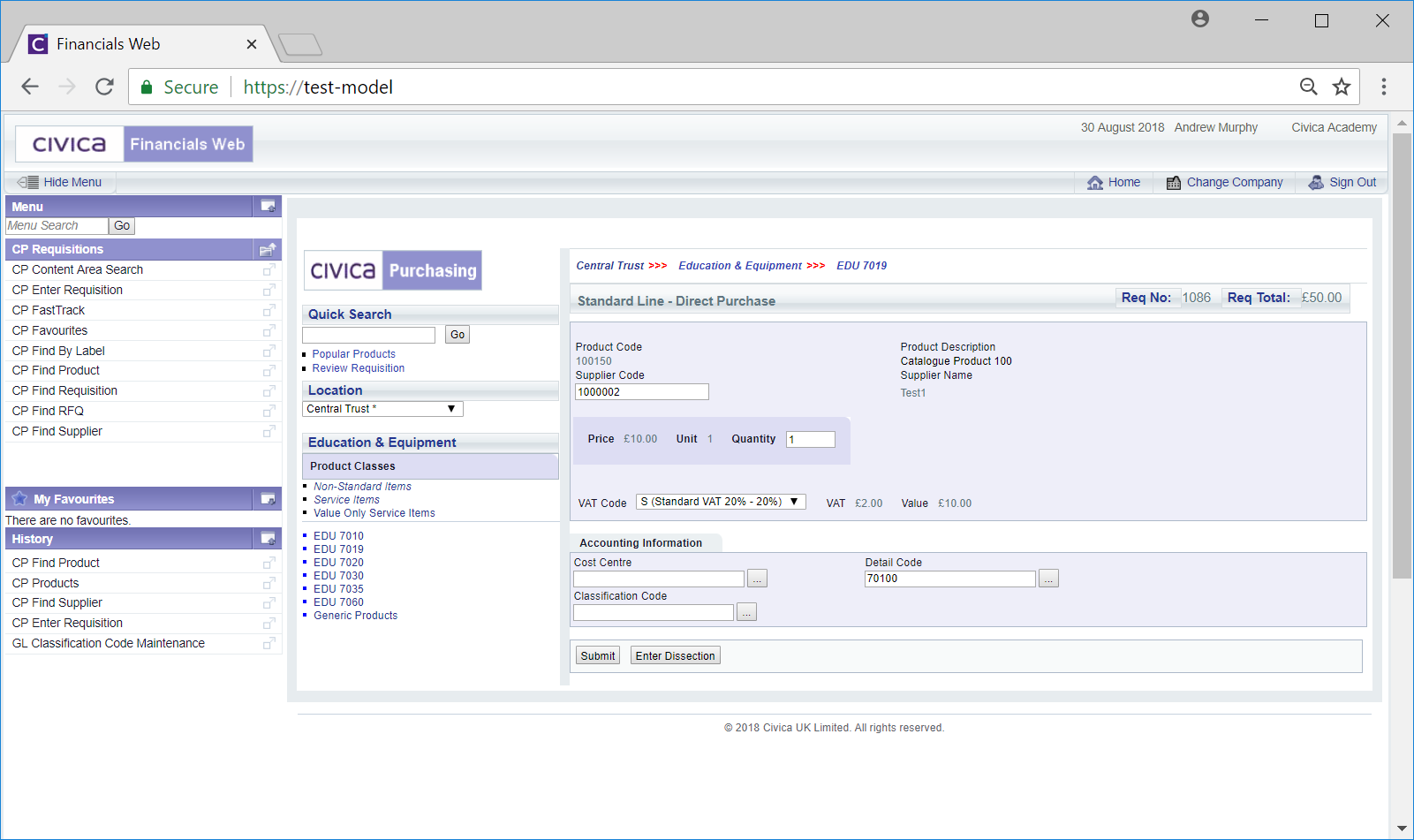Open CP FastTrack menu item

[x=49, y=310]
